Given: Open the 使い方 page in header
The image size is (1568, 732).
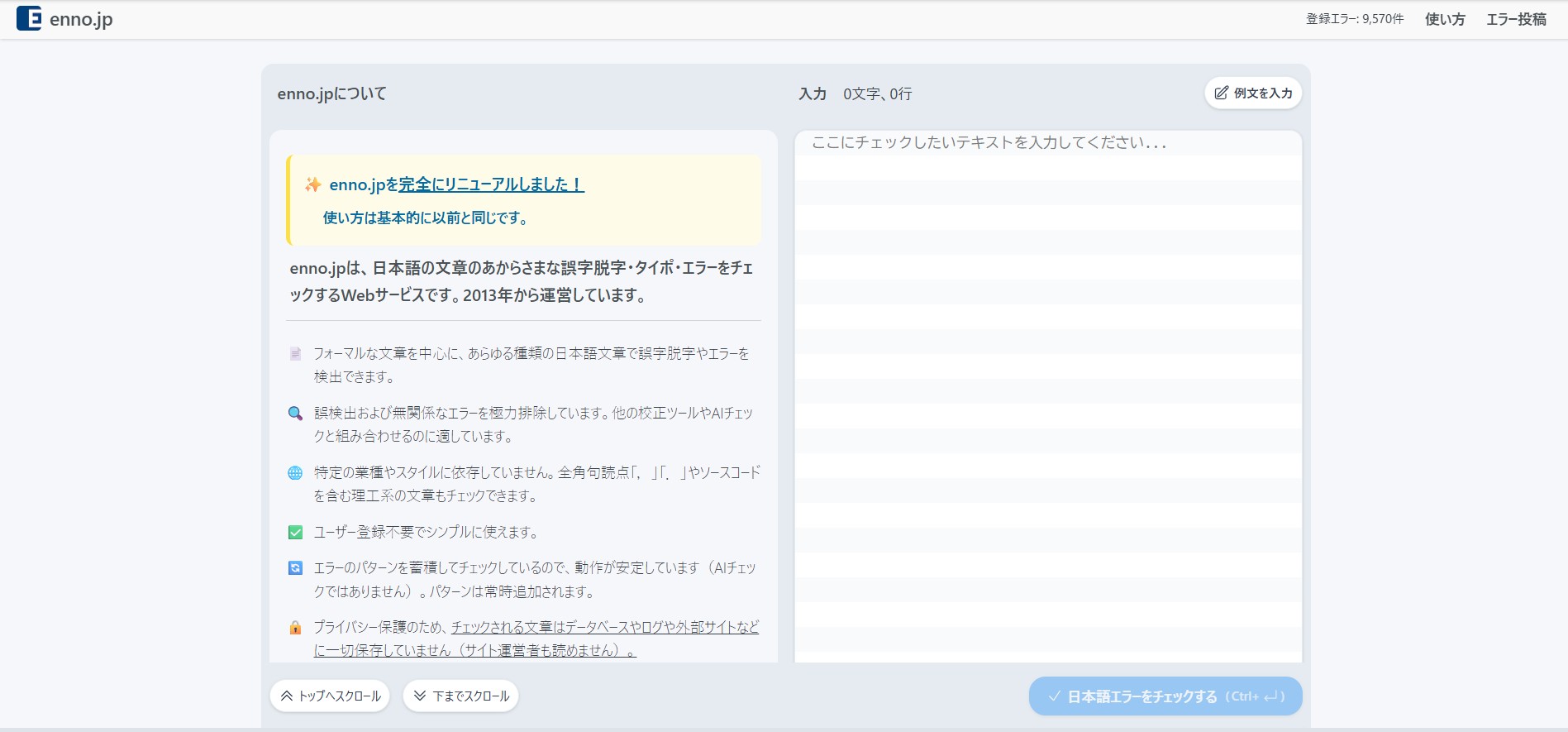Looking at the screenshot, I should pos(1445,19).
